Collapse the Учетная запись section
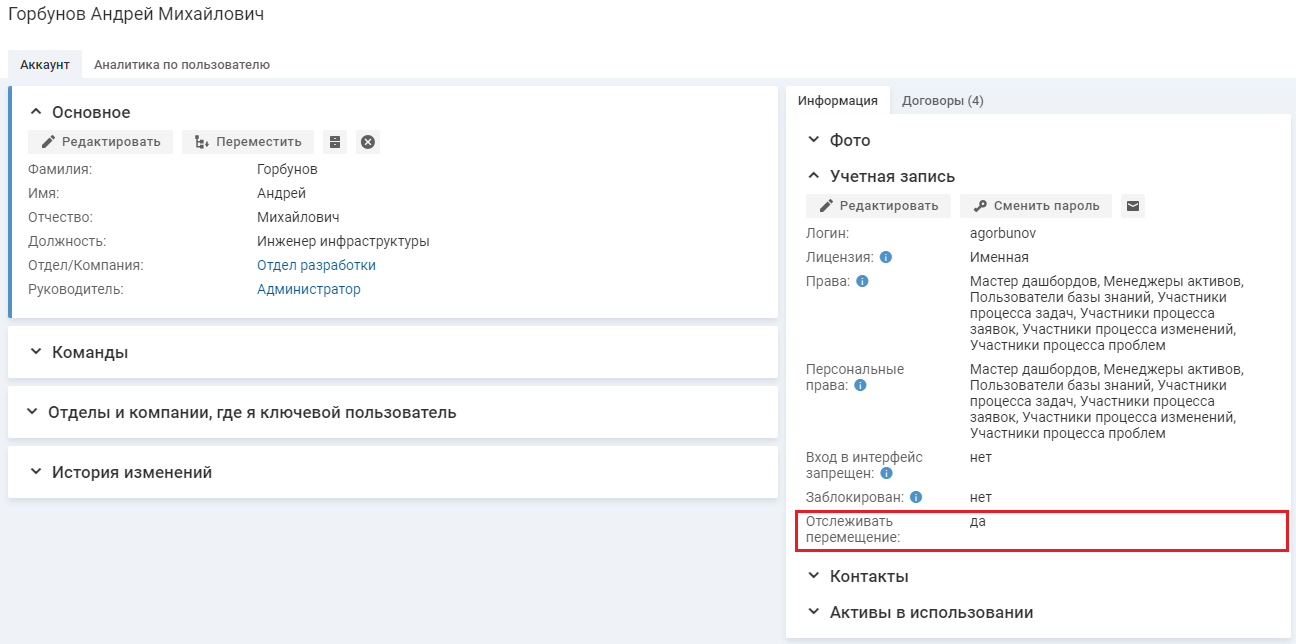 point(814,176)
